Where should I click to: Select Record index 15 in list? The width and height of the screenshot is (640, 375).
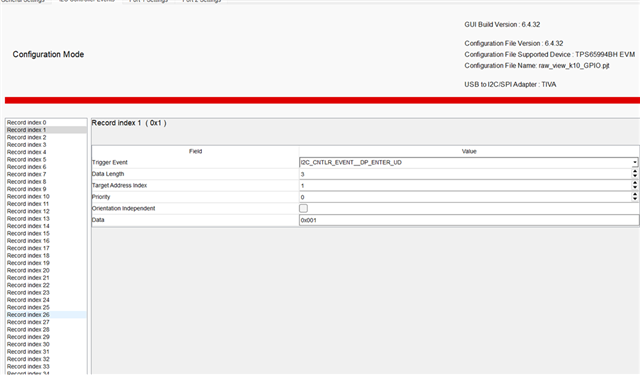pyautogui.click(x=46, y=233)
